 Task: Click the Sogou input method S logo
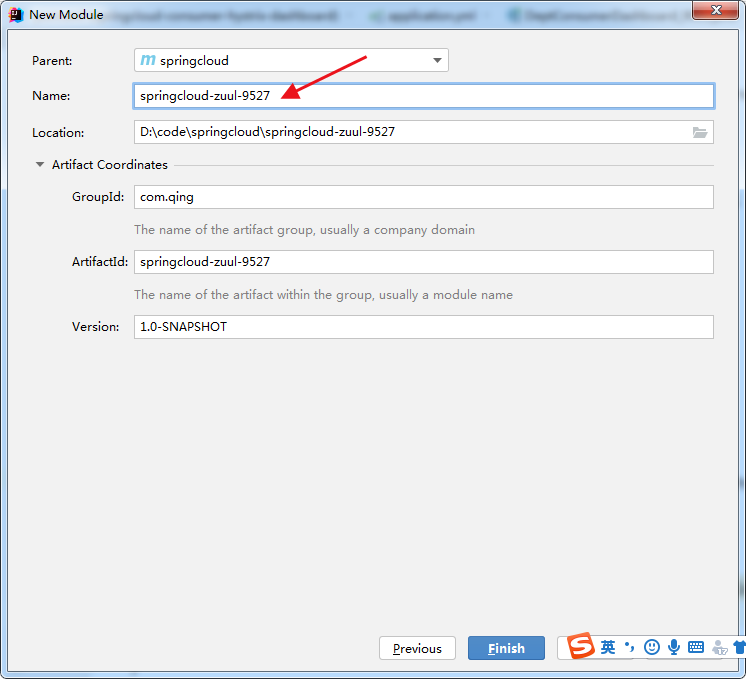coord(580,646)
